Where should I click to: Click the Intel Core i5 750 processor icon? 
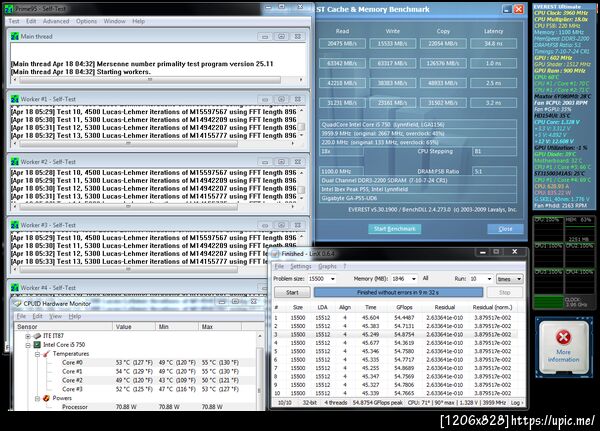click(37, 344)
